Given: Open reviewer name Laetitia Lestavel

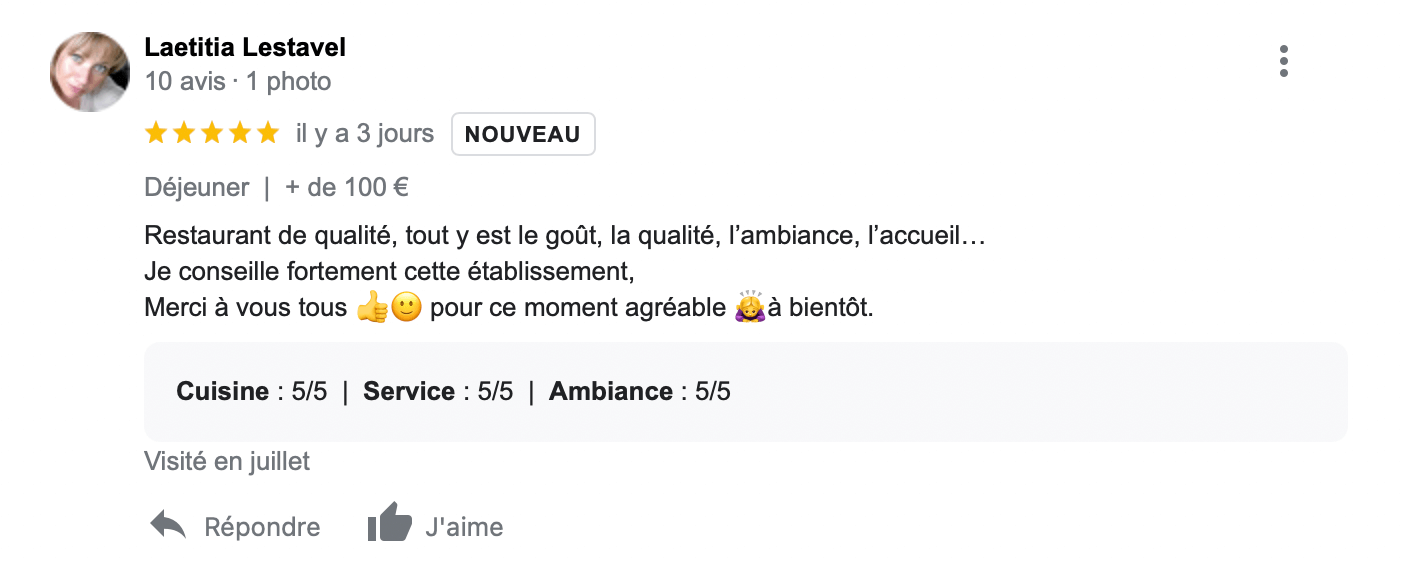Looking at the screenshot, I should tap(245, 47).
